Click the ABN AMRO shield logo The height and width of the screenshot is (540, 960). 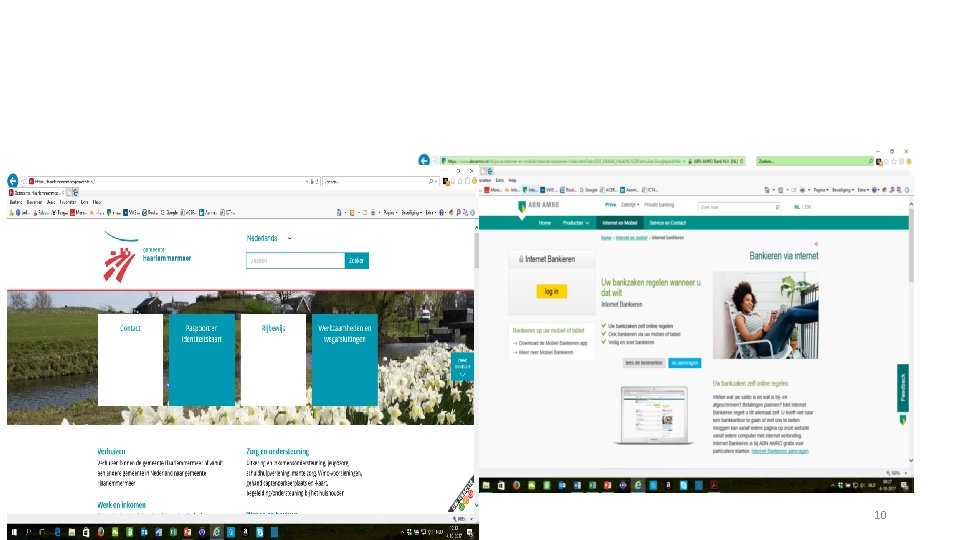click(522, 206)
